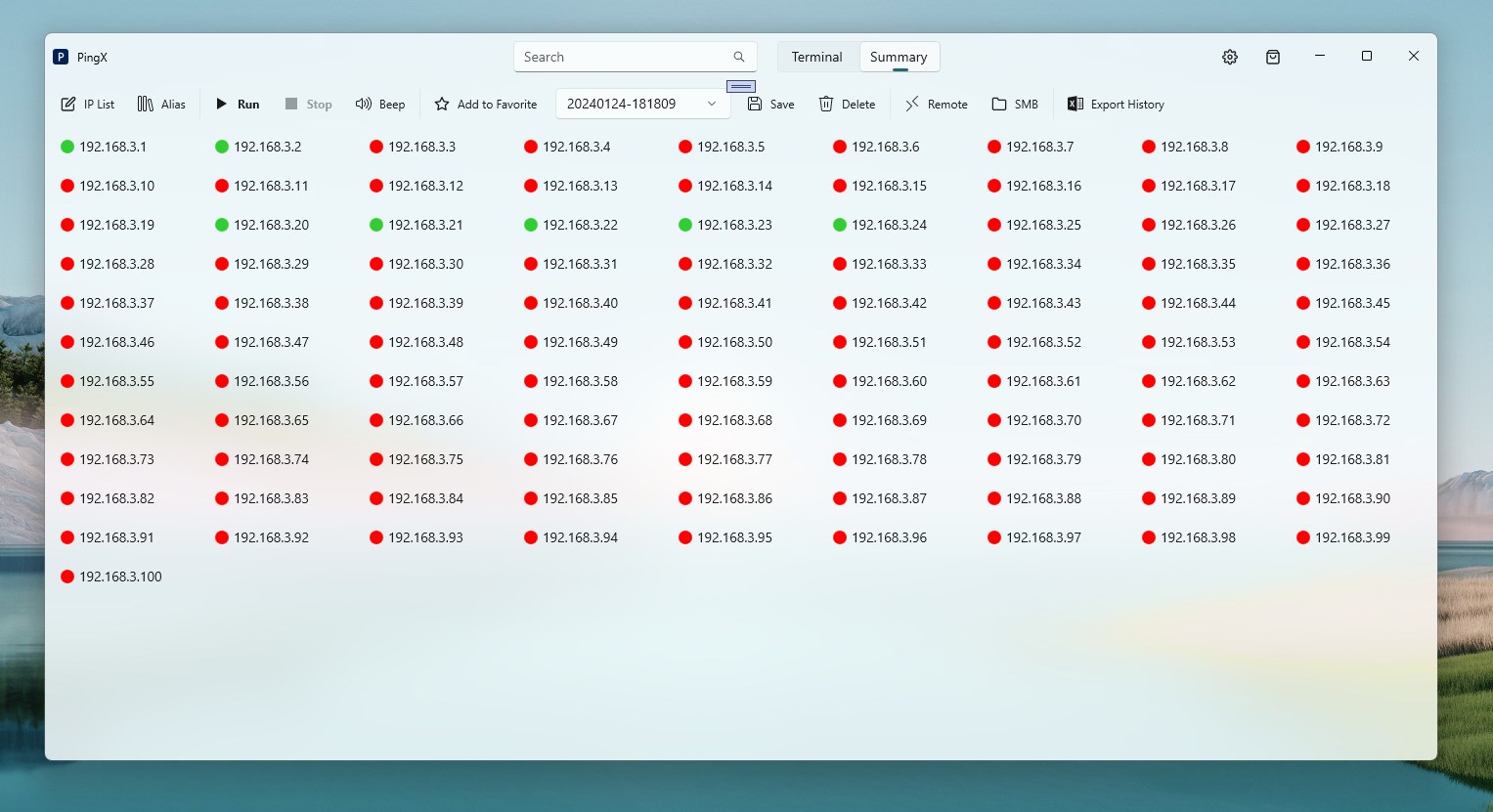Switch to the Terminal tab
Viewport: 1493px width, 812px height.
click(x=816, y=57)
